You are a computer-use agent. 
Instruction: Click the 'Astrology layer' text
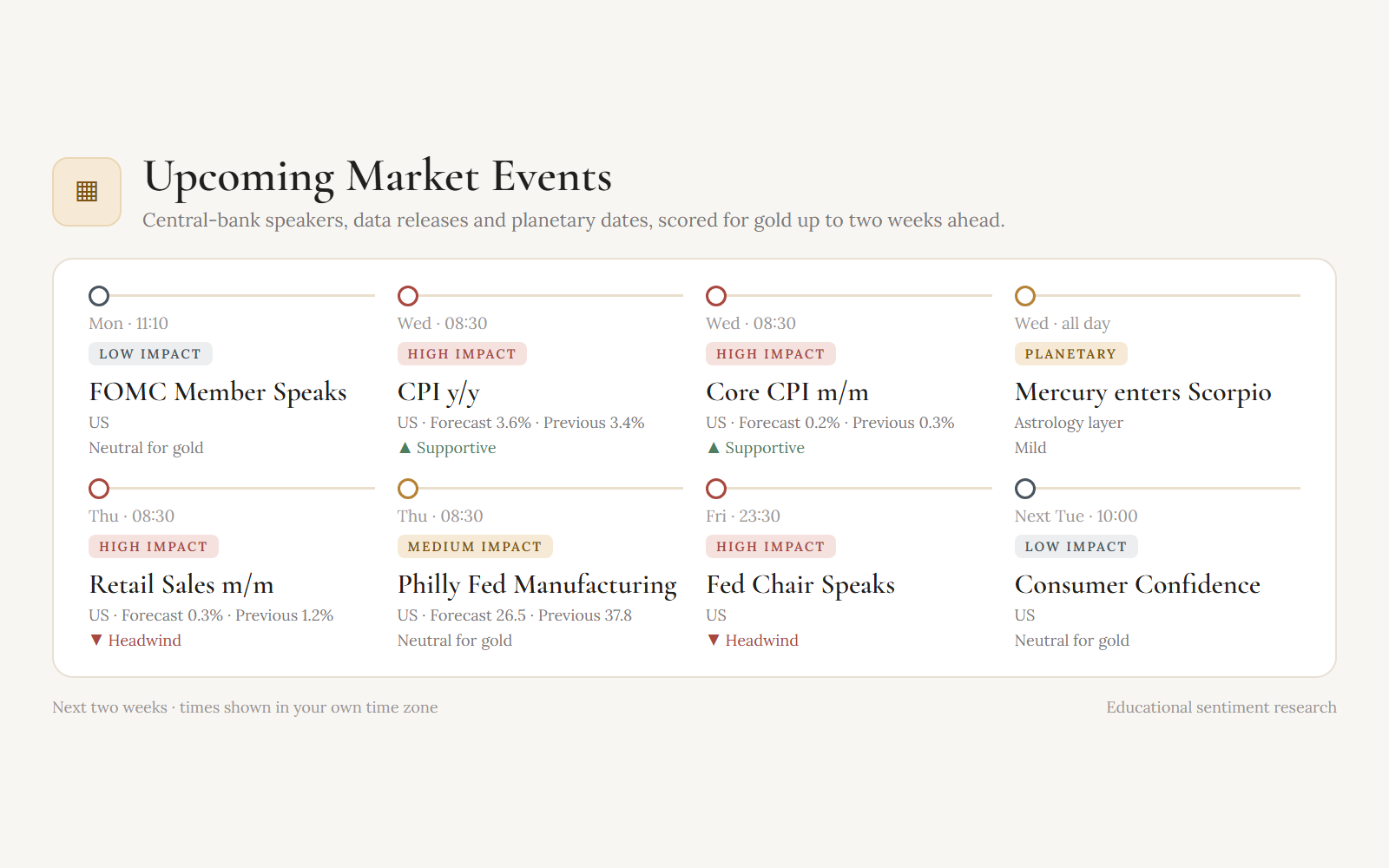[x=1069, y=423]
